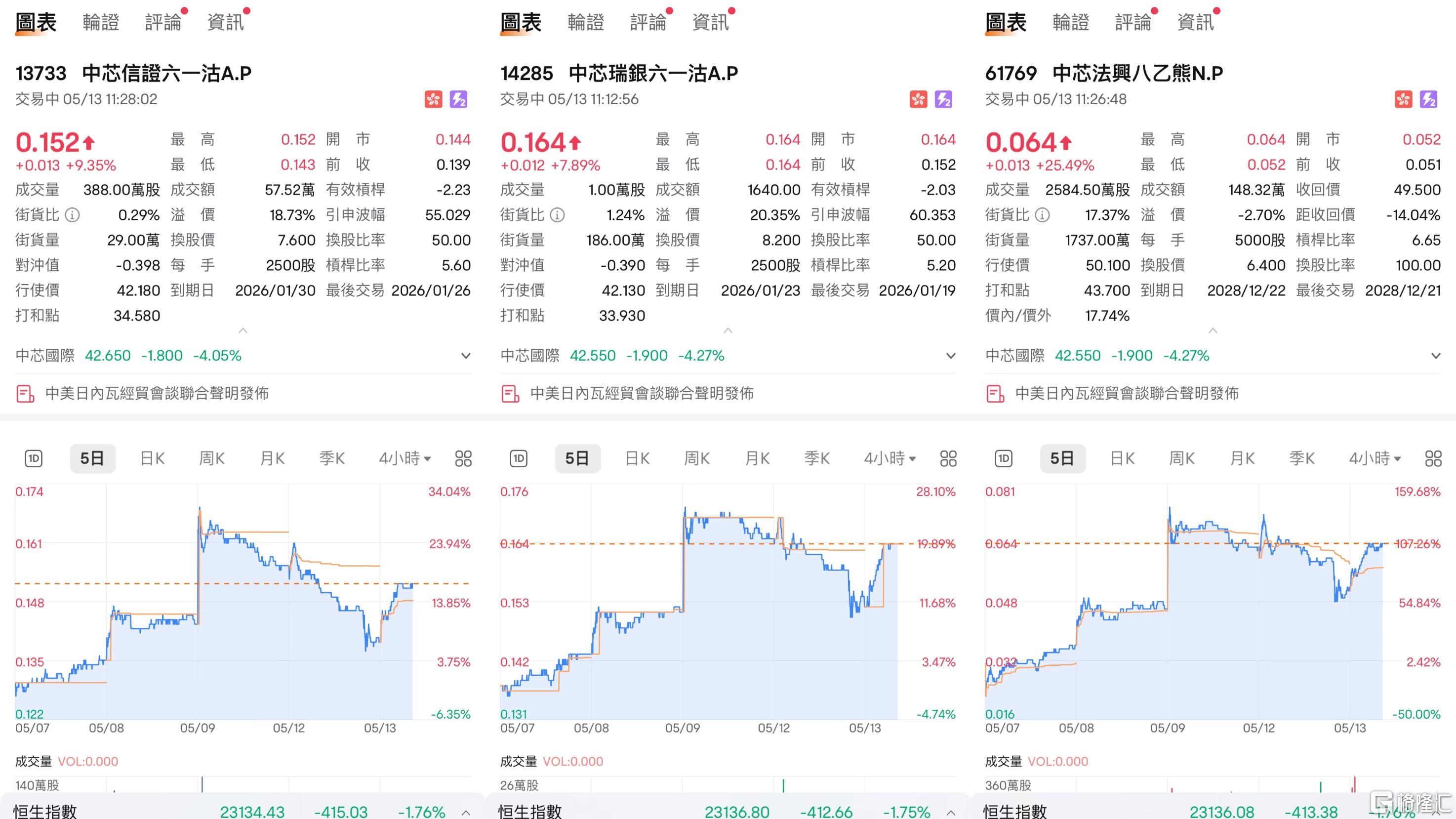Viewport: 1456px width, 819px height.
Task: Tap purple lightning icon for 14285
Action: [943, 99]
